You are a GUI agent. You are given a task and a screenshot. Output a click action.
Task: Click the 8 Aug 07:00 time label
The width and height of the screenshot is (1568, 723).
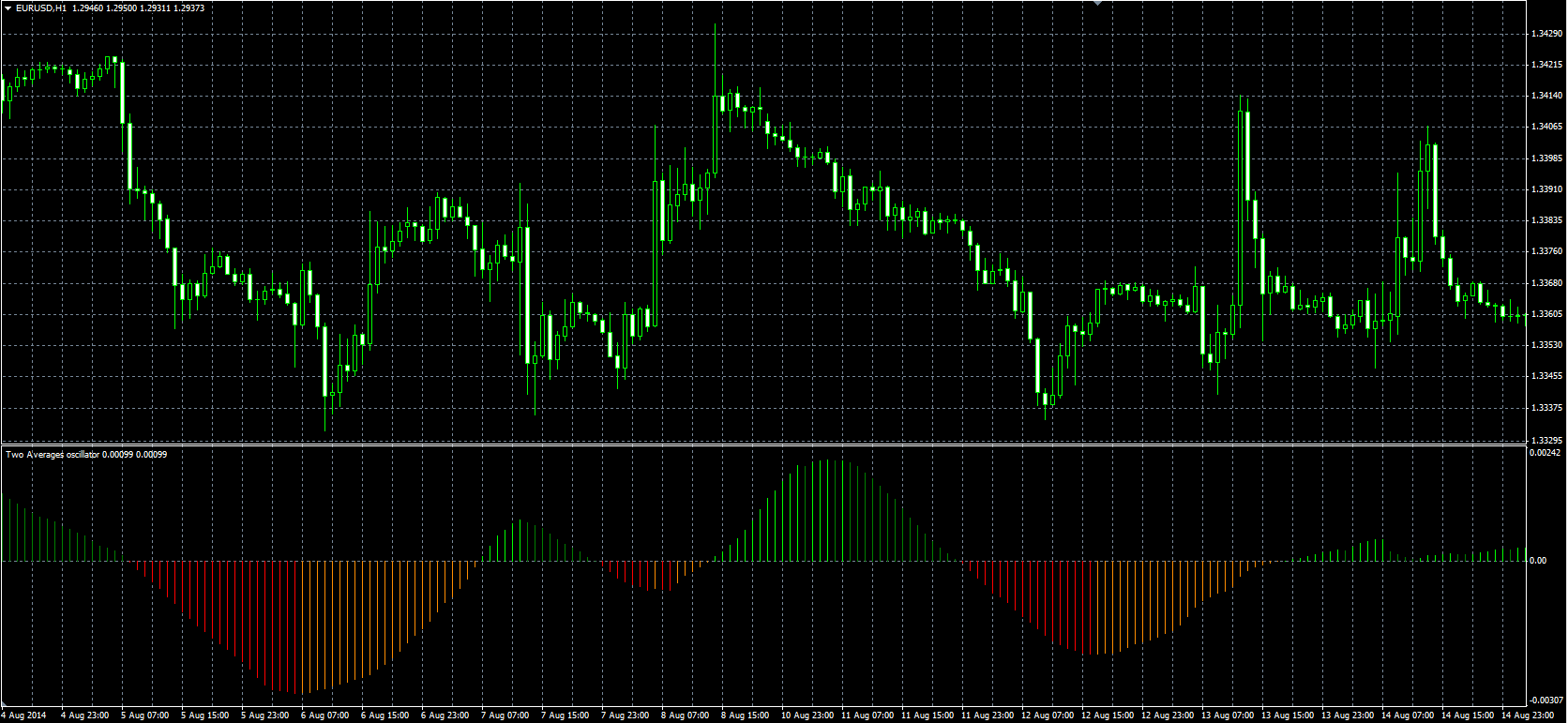(685, 715)
